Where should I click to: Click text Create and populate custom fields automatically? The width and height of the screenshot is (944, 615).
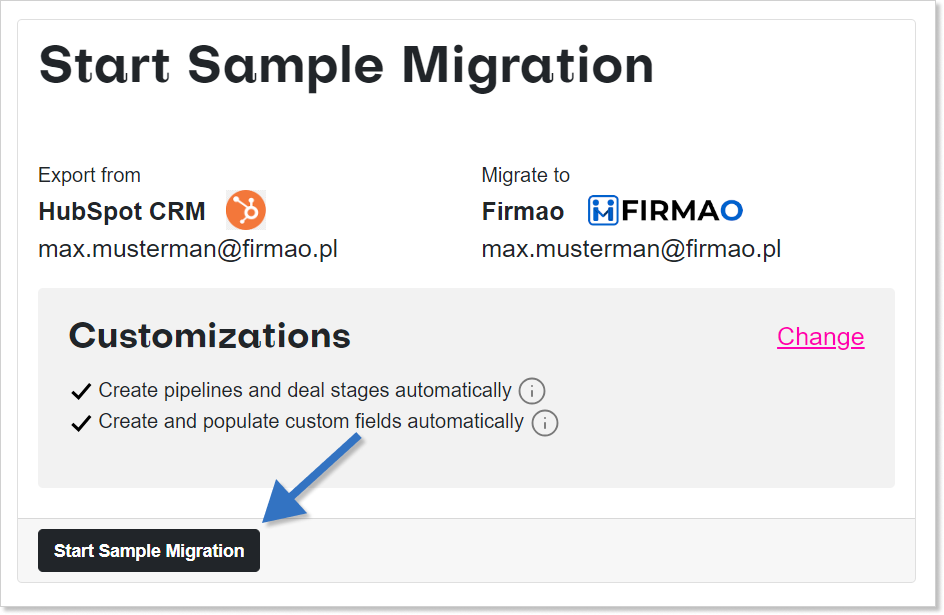(x=311, y=422)
